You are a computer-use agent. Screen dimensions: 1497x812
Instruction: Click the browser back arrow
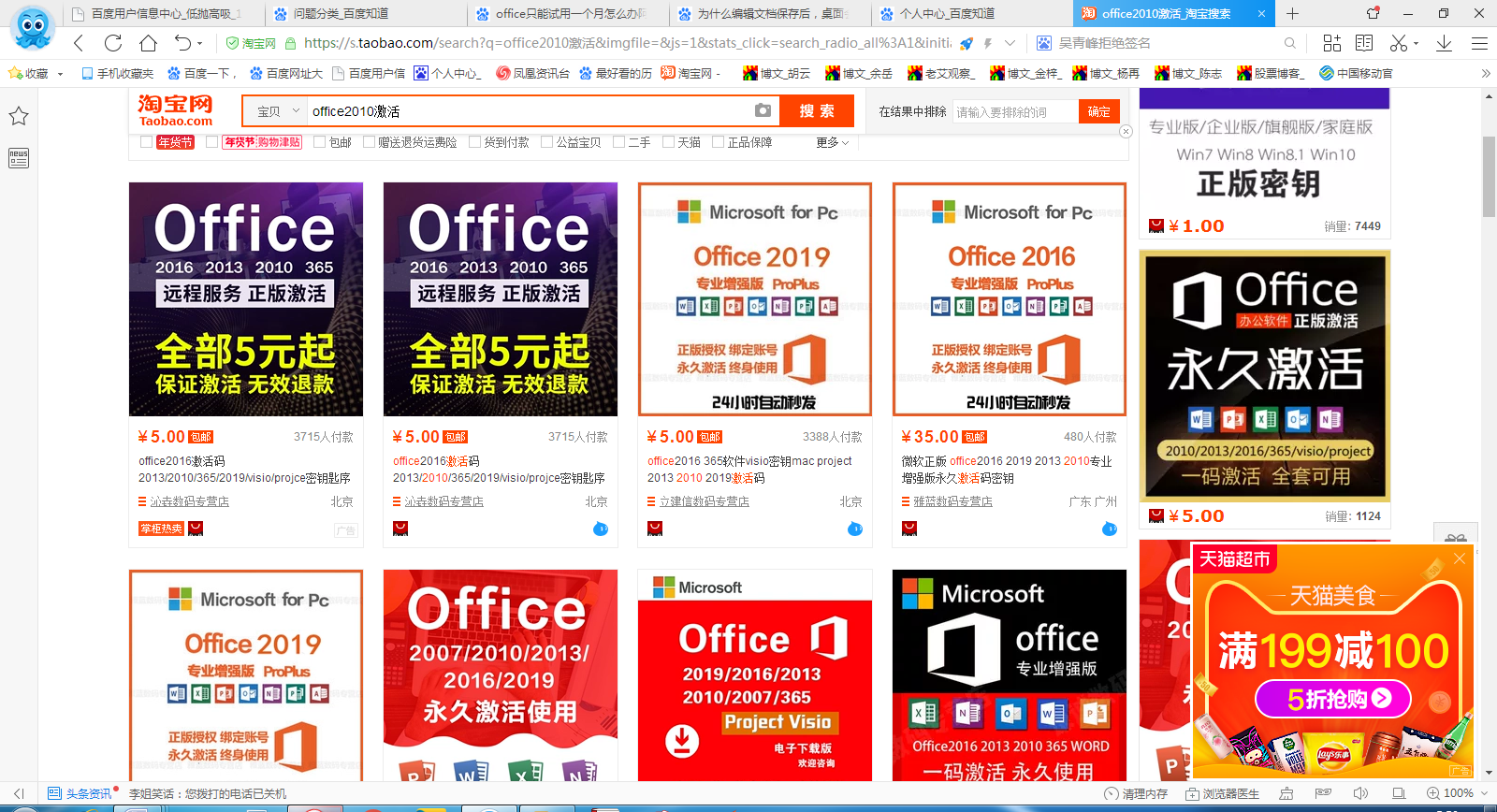point(79,43)
